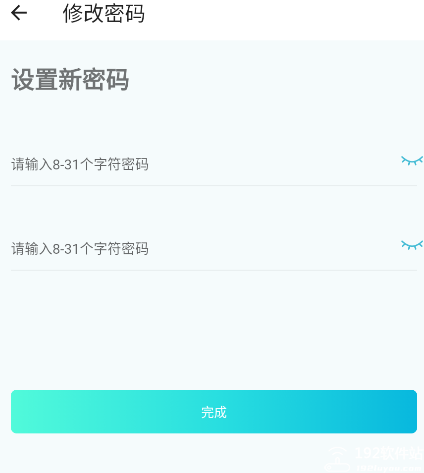
Task: Select the lower password placeholder text
Action: 80,249
